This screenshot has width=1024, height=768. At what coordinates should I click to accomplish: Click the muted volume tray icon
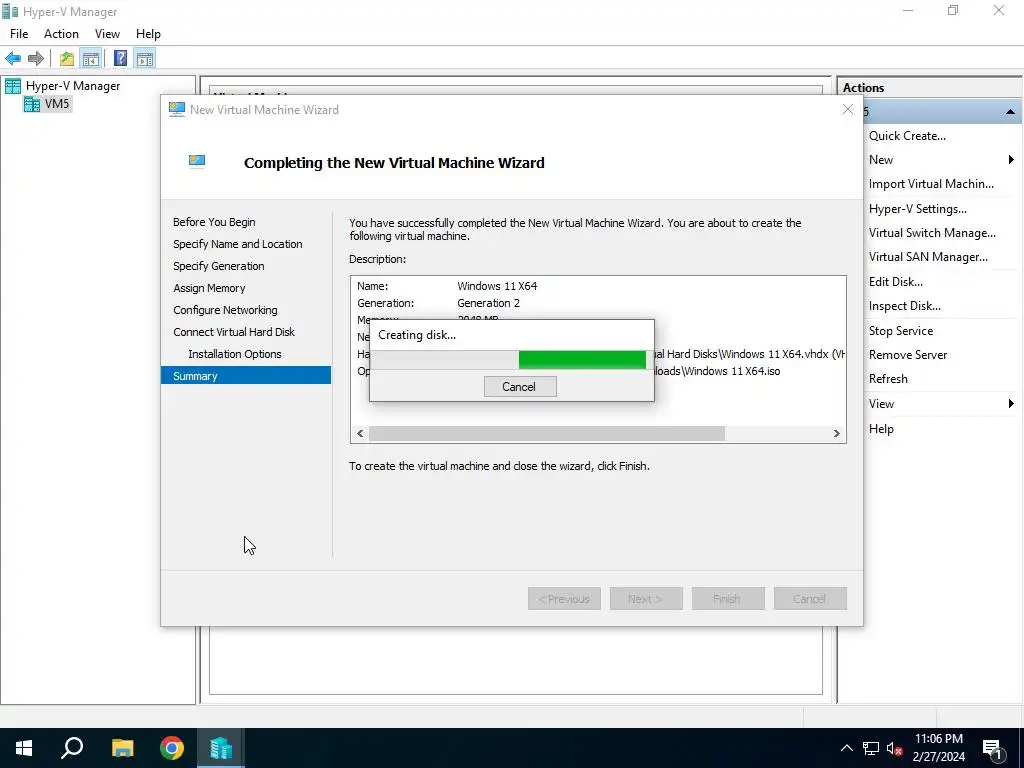click(895, 748)
